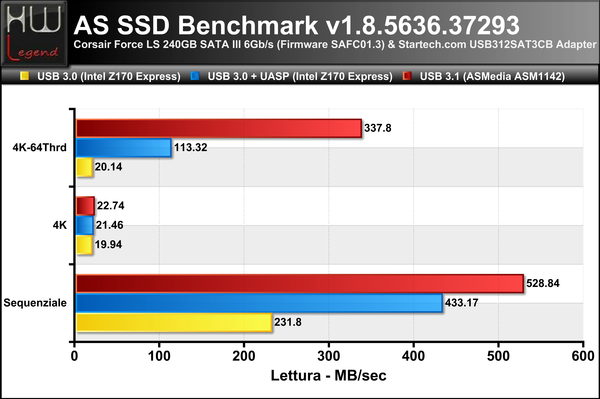
Task: Click the yellow USB 3.0 legend square
Action: click(x=24, y=76)
